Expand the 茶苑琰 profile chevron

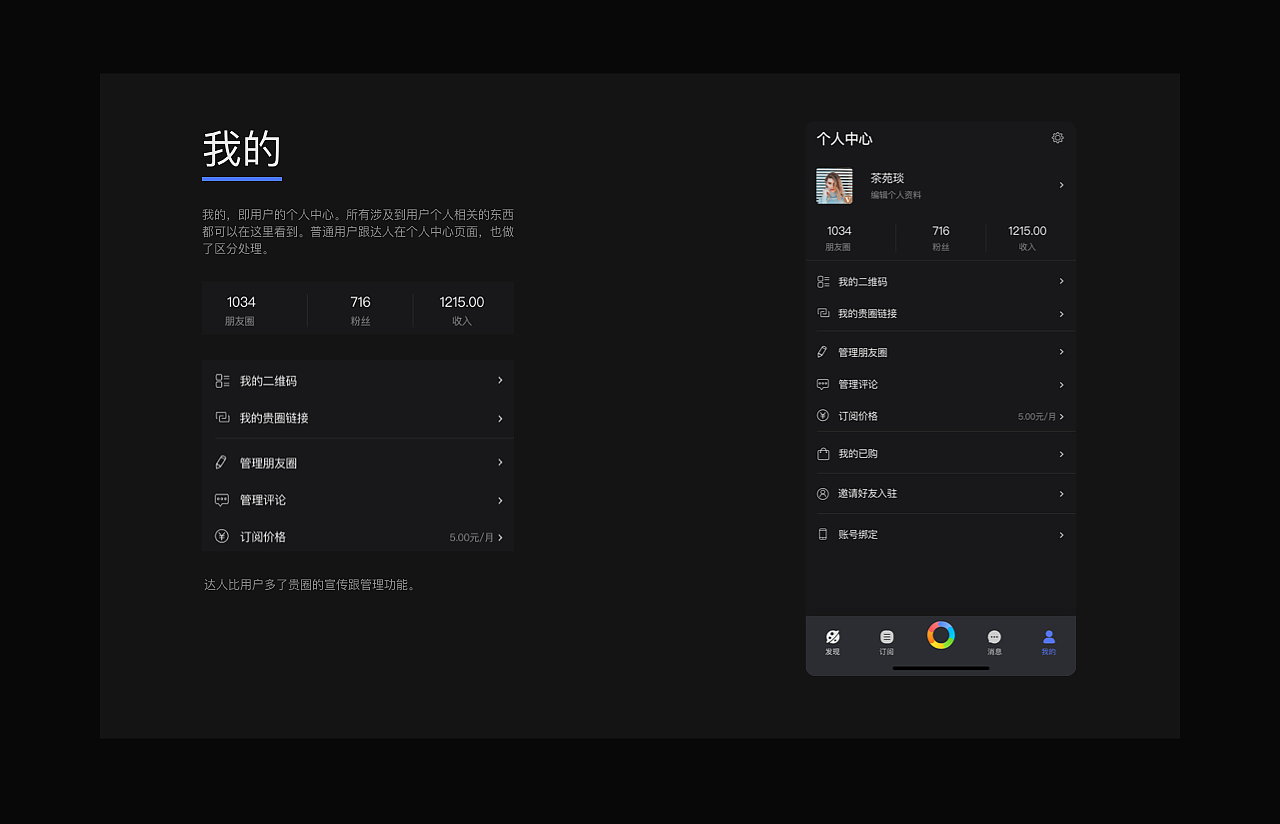coord(1061,185)
